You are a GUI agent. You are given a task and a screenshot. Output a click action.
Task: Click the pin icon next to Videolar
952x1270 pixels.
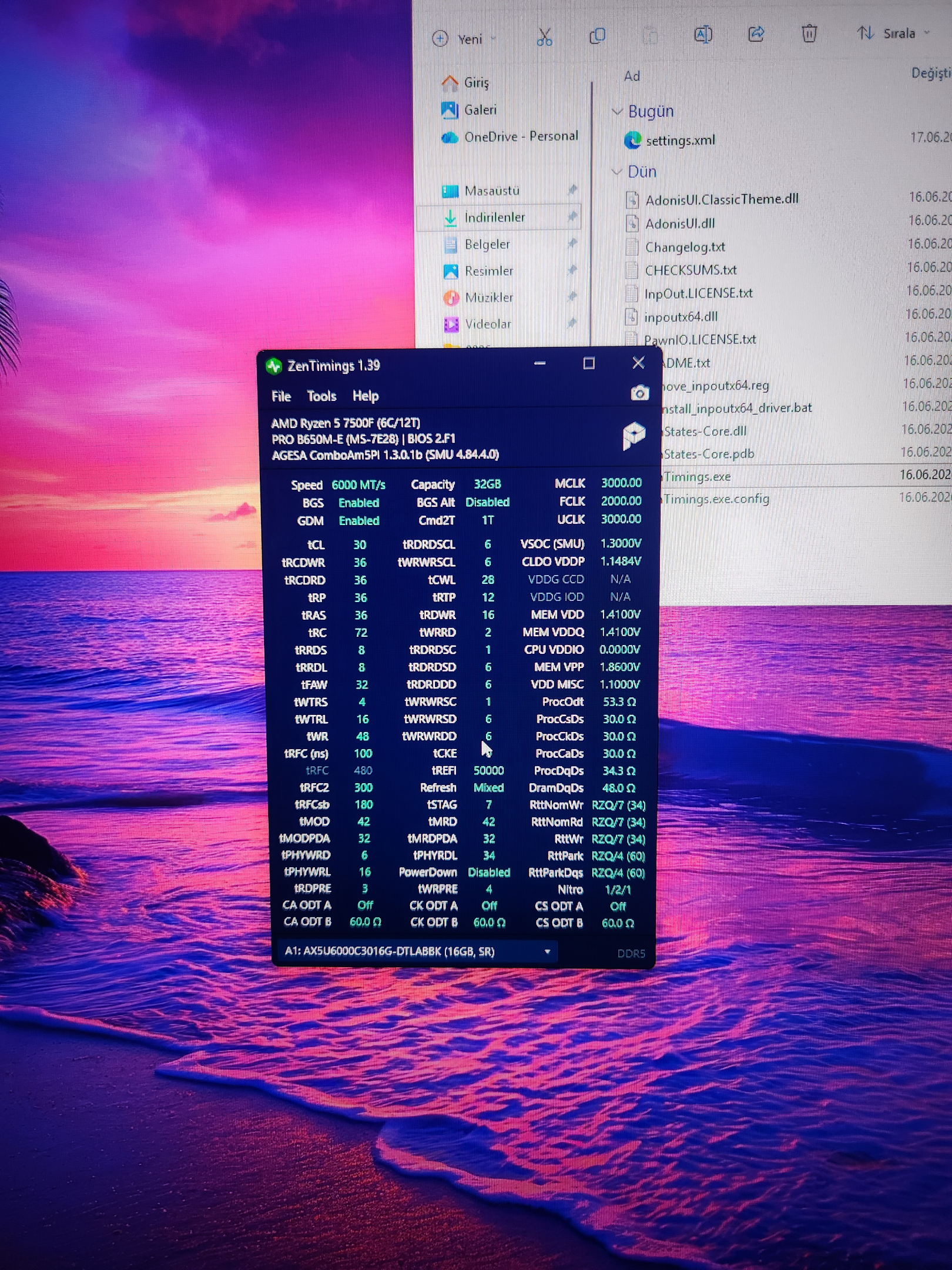click(572, 323)
